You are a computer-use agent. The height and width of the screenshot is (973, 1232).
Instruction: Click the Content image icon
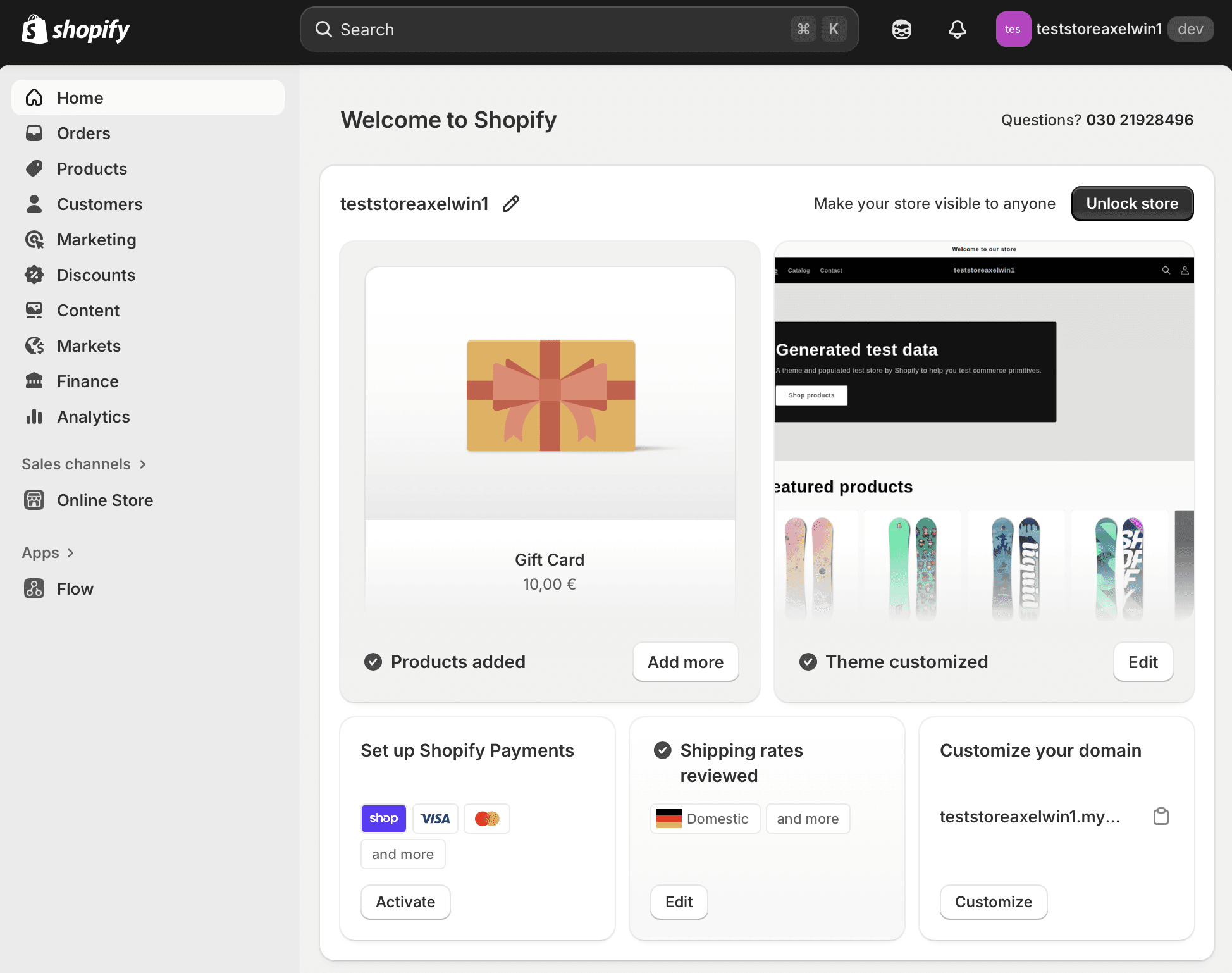point(34,310)
